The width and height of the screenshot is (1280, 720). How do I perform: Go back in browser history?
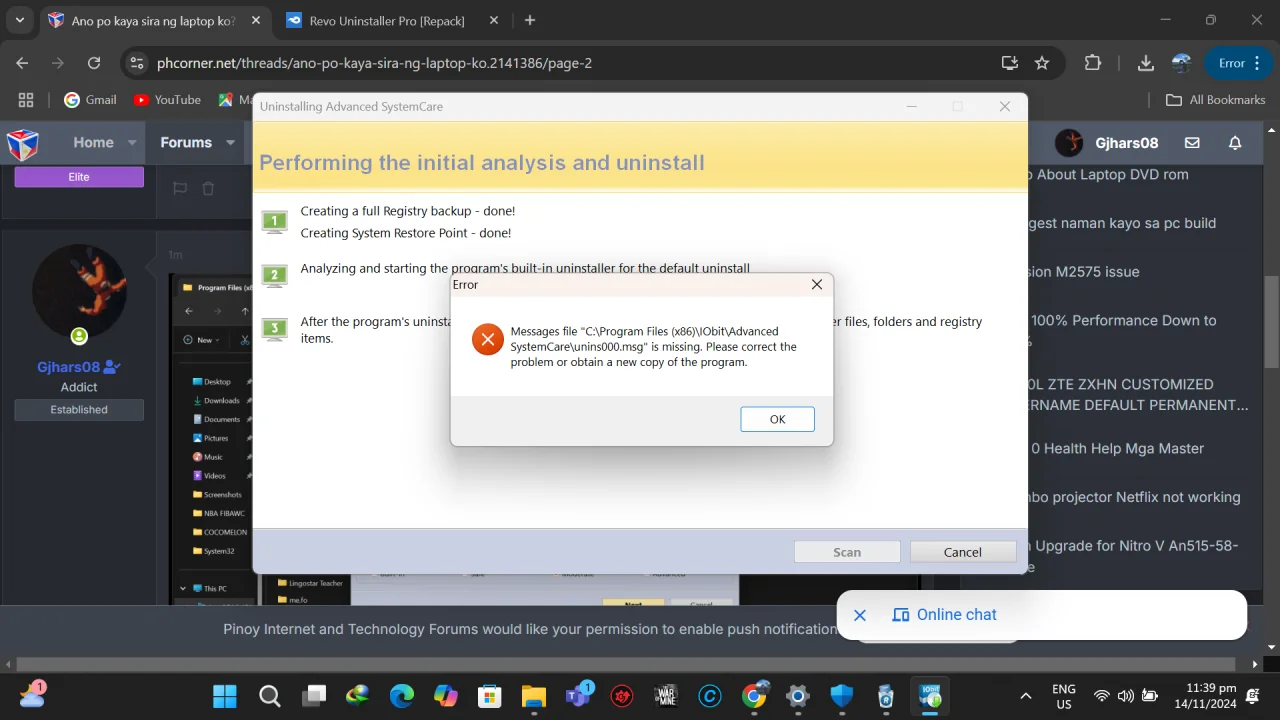click(x=22, y=63)
